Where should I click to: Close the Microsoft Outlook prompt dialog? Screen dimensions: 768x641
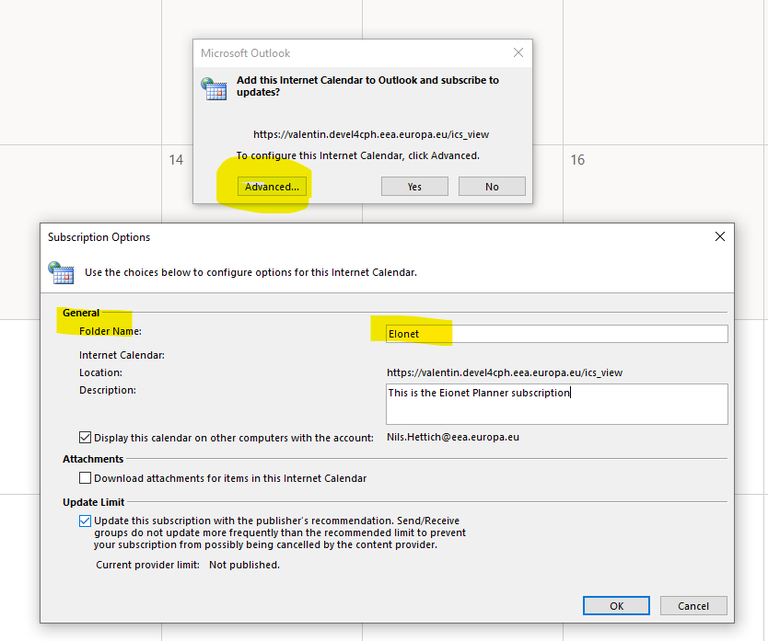tap(518, 52)
